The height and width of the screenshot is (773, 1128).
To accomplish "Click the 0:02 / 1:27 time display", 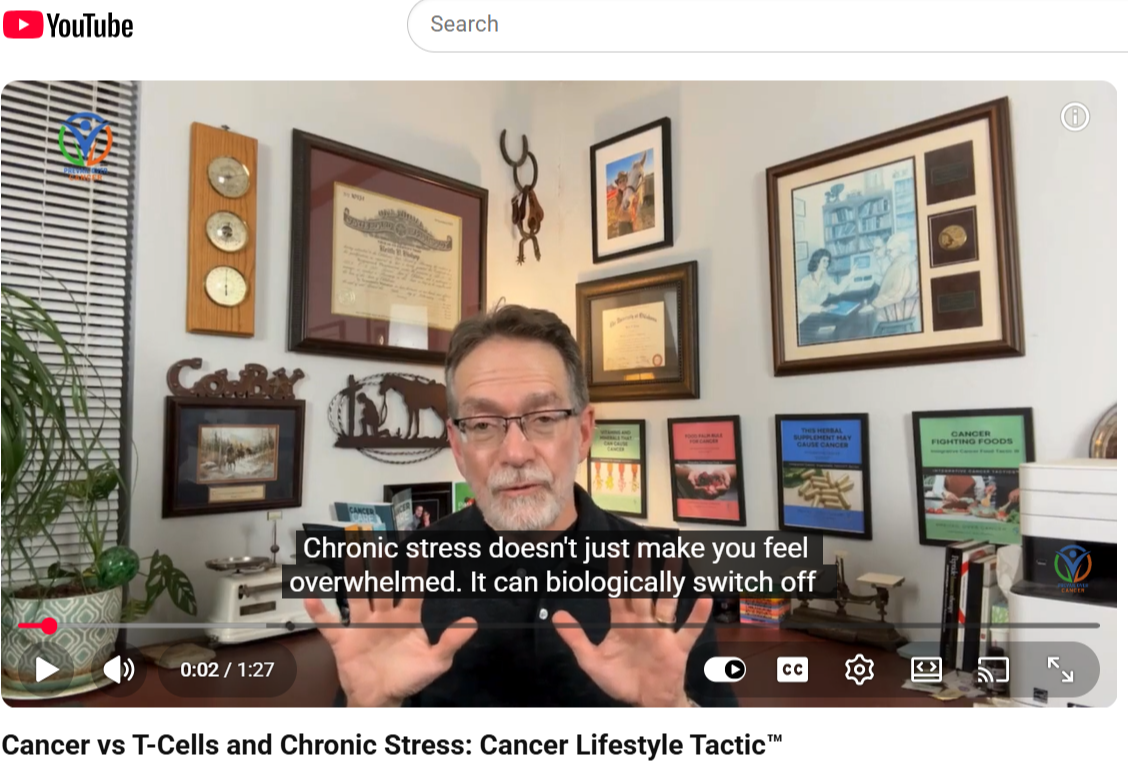I will point(227,669).
